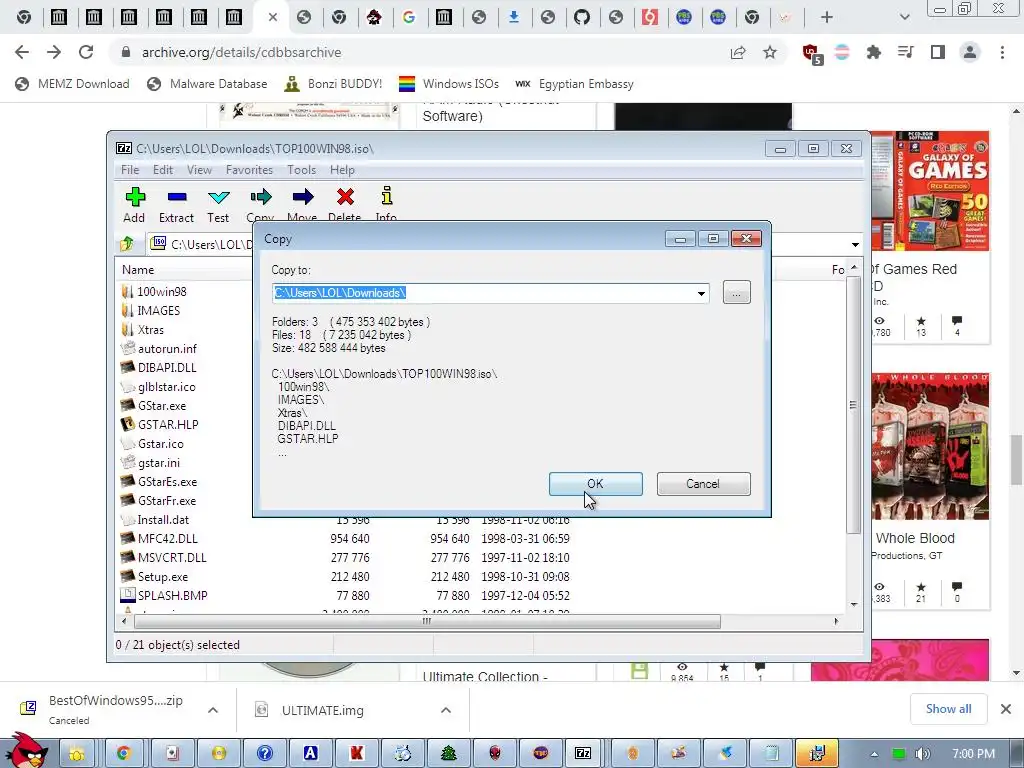Click the 7-Zip icon on the taskbar
The height and width of the screenshot is (768, 1024).
[x=583, y=754]
